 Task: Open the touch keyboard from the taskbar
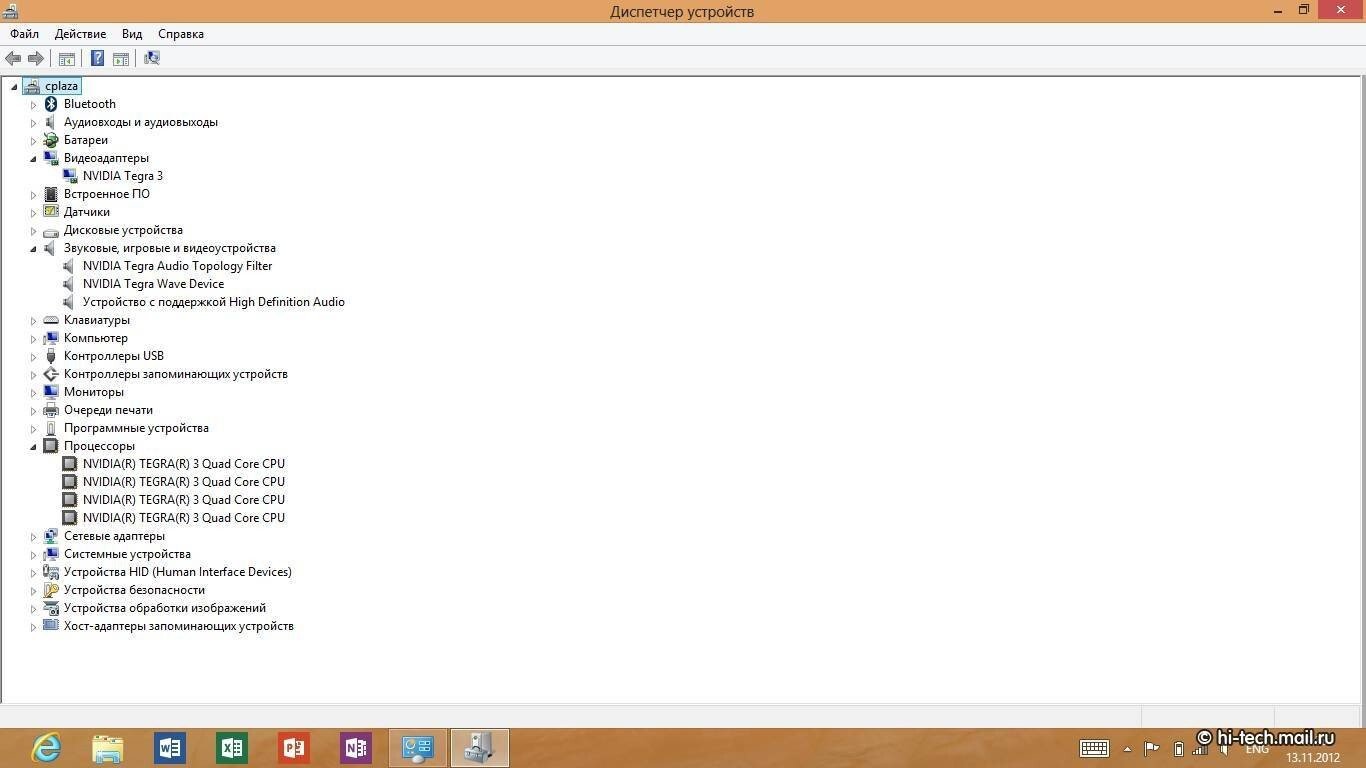click(x=1094, y=748)
